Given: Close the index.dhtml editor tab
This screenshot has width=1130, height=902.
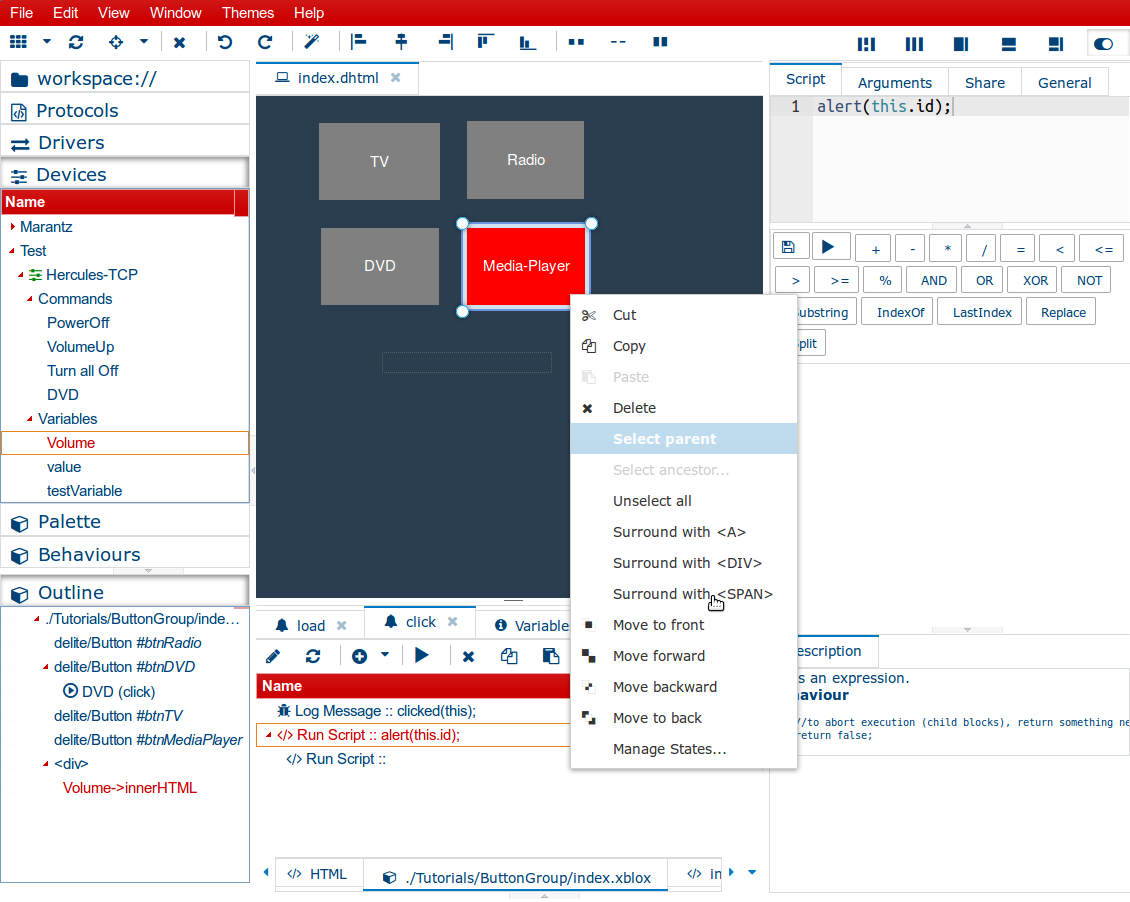Looking at the screenshot, I should (395, 78).
